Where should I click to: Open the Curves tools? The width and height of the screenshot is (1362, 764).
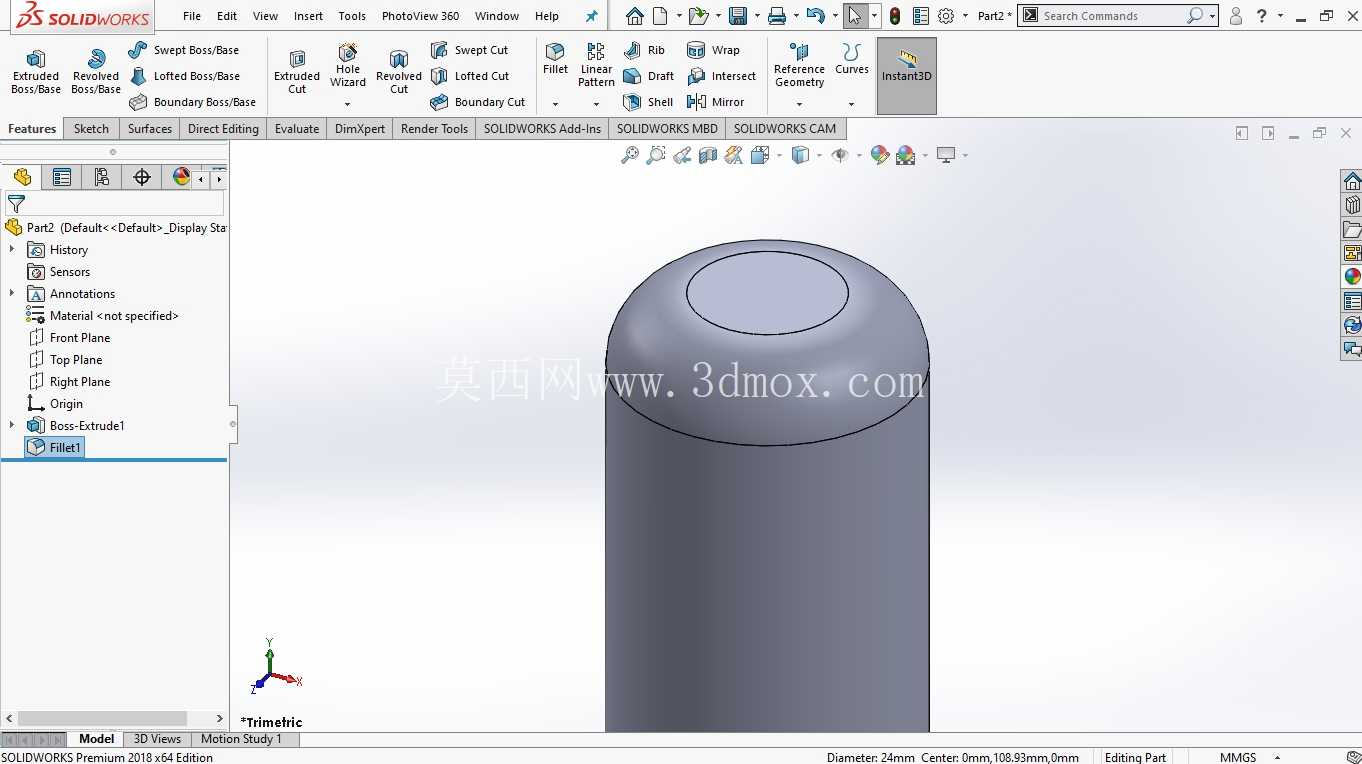852,60
